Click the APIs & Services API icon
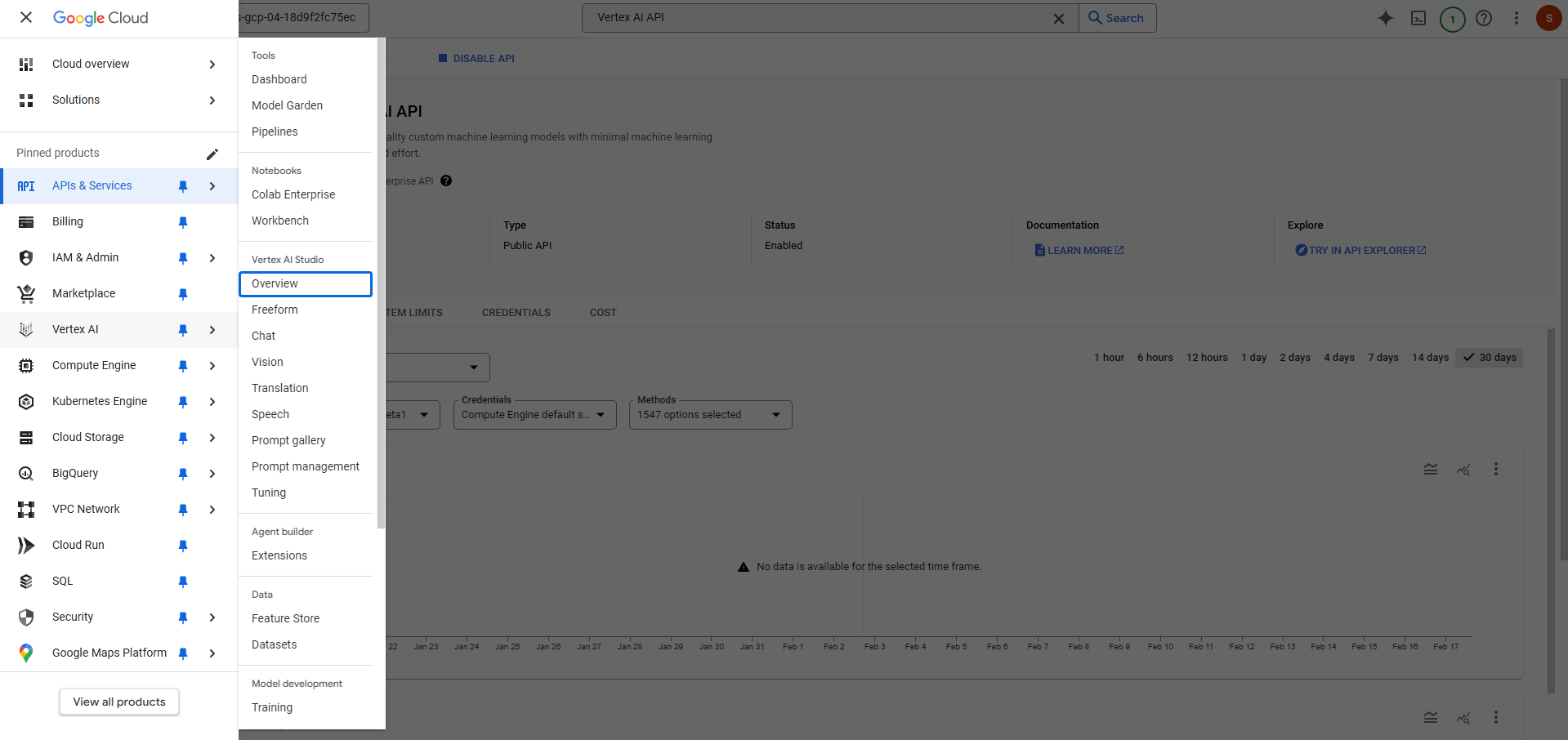1568x740 pixels. click(x=26, y=186)
